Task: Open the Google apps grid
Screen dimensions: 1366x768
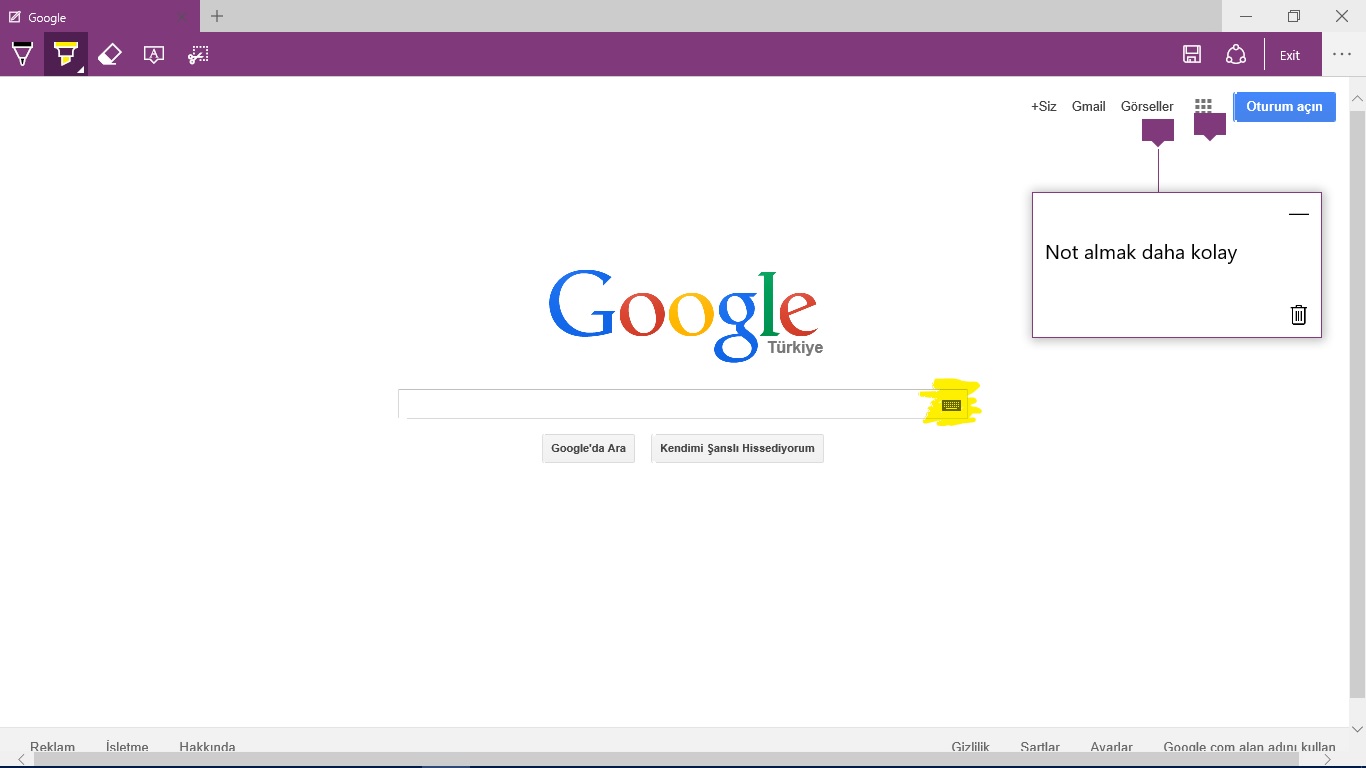Action: coord(1203,106)
